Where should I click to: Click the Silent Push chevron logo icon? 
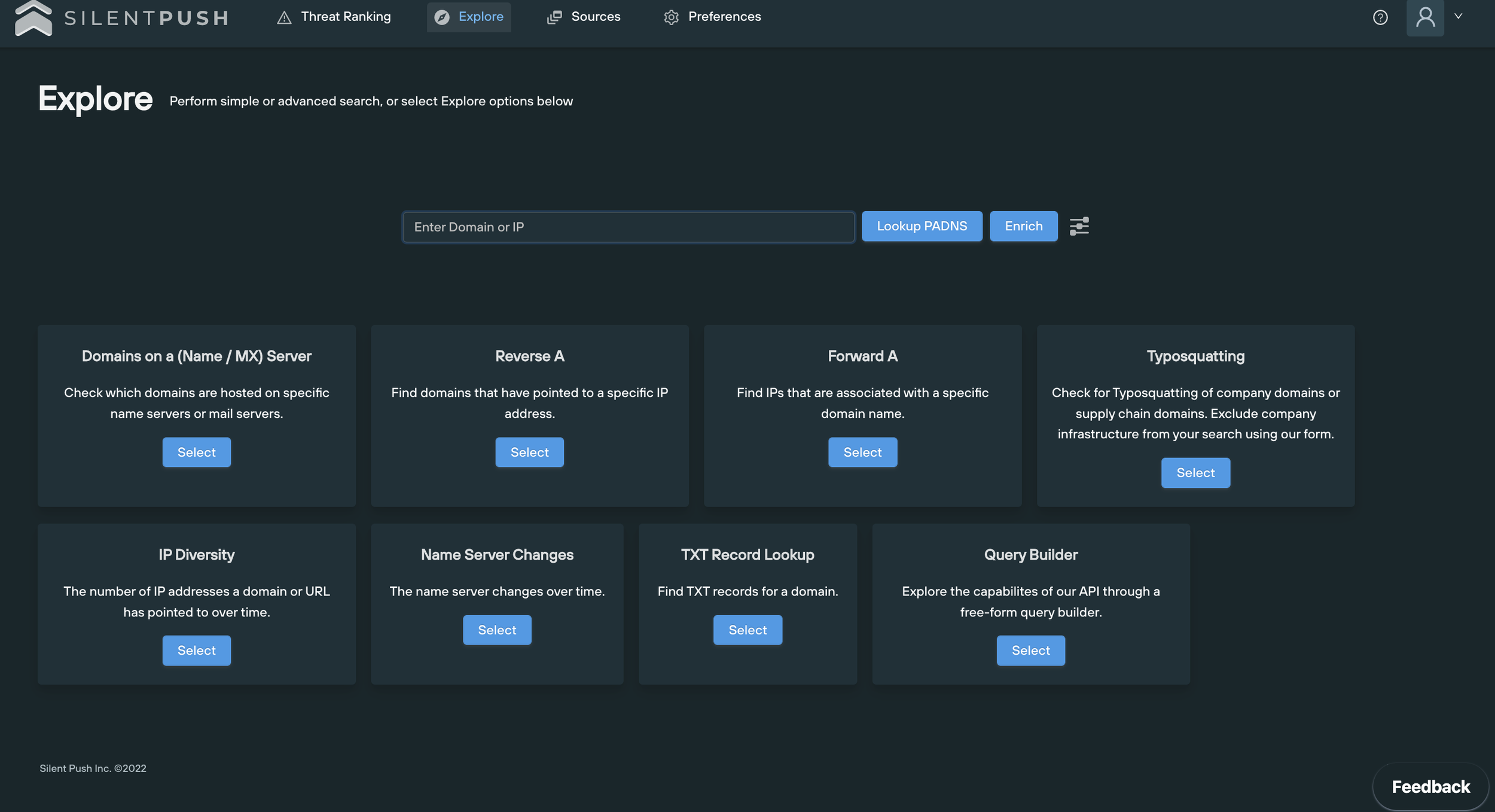33,18
